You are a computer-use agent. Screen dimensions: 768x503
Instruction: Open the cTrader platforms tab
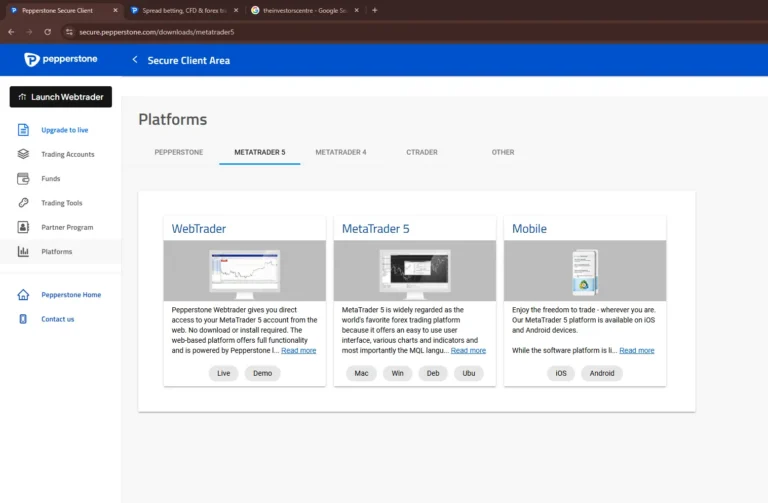coord(421,152)
